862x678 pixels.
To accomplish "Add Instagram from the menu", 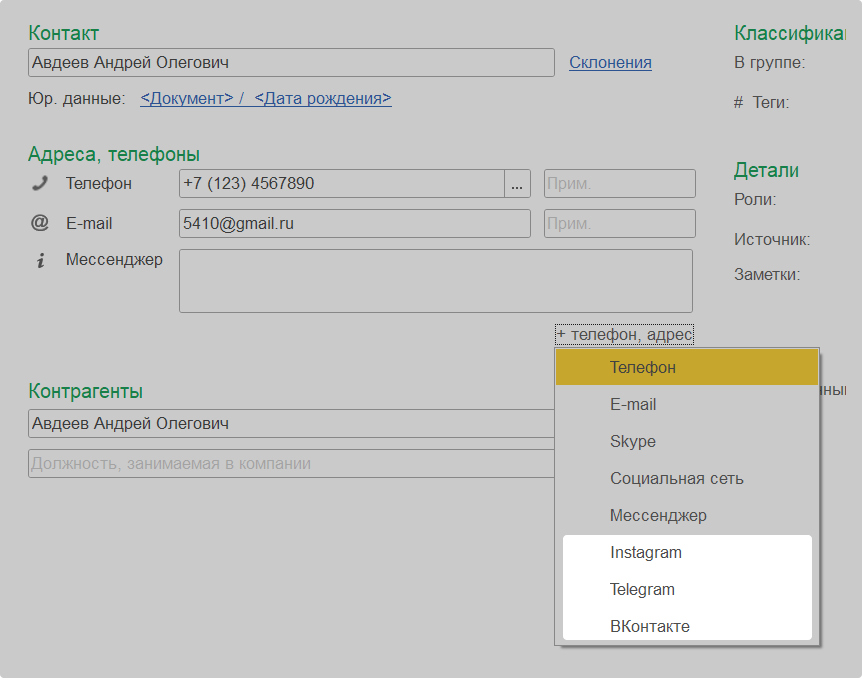I will 645,553.
